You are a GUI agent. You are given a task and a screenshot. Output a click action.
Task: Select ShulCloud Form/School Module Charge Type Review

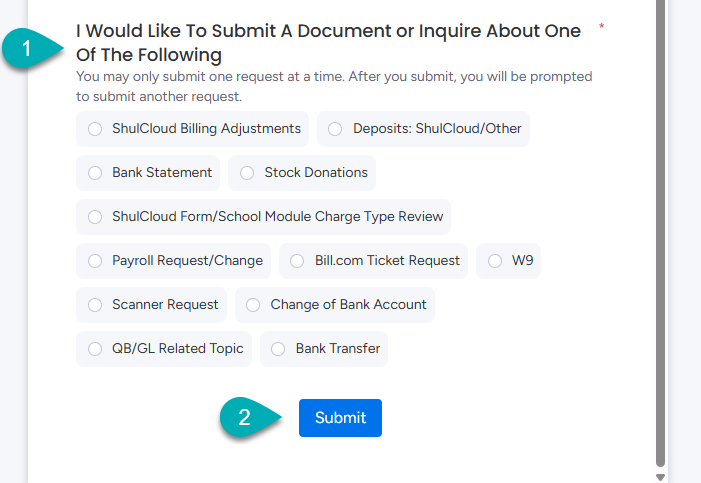pos(95,217)
